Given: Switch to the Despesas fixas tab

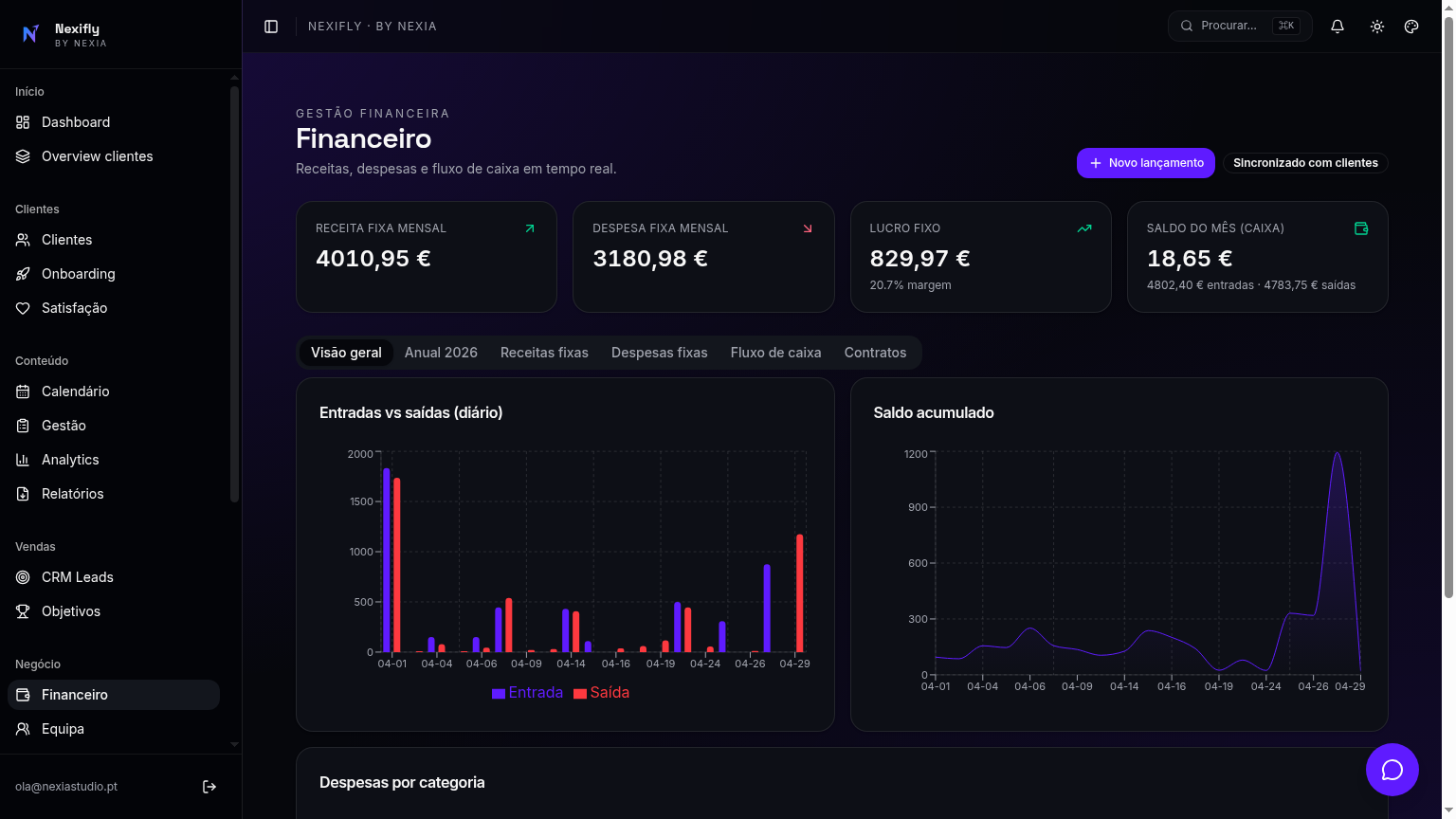Looking at the screenshot, I should click(659, 353).
